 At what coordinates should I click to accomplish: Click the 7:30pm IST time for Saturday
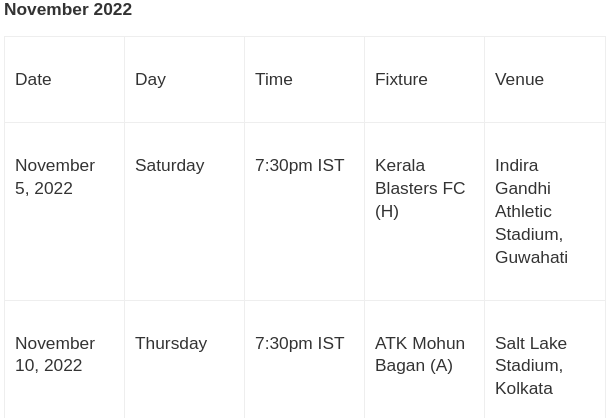[x=299, y=165]
